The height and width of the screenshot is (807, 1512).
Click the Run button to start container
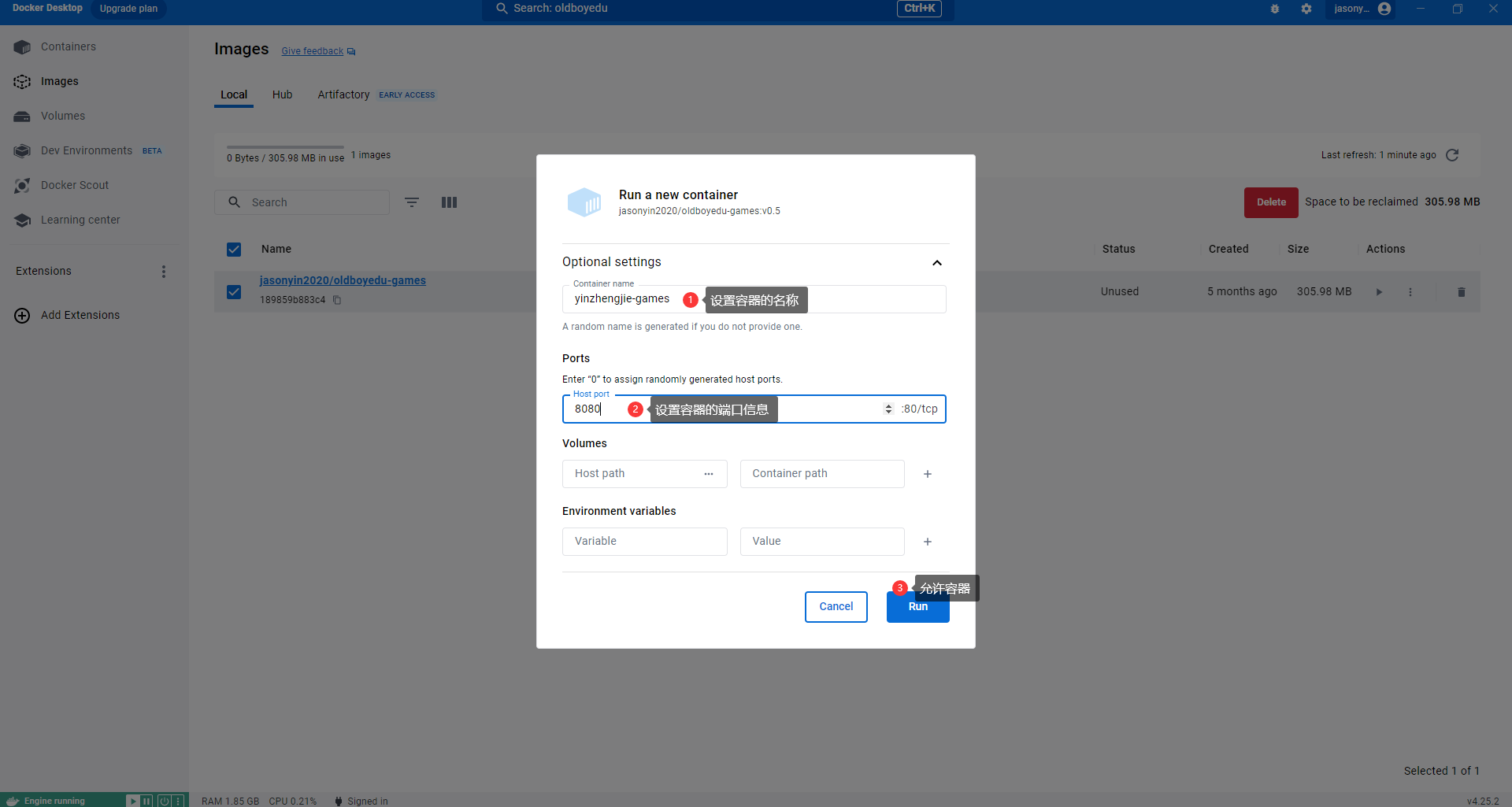[917, 607]
